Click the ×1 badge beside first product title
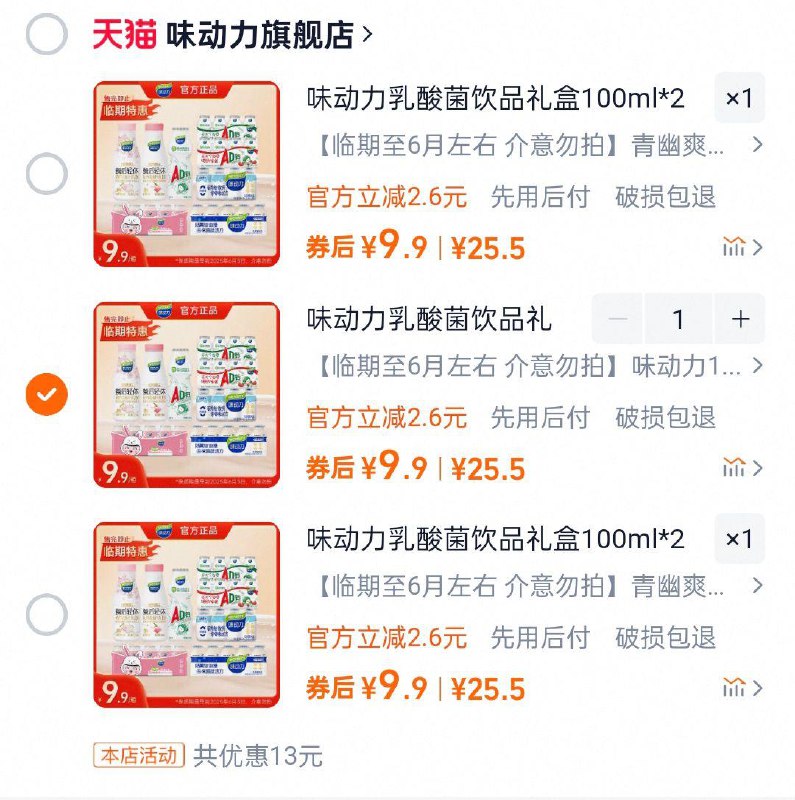The height and width of the screenshot is (800, 795). pos(739,100)
